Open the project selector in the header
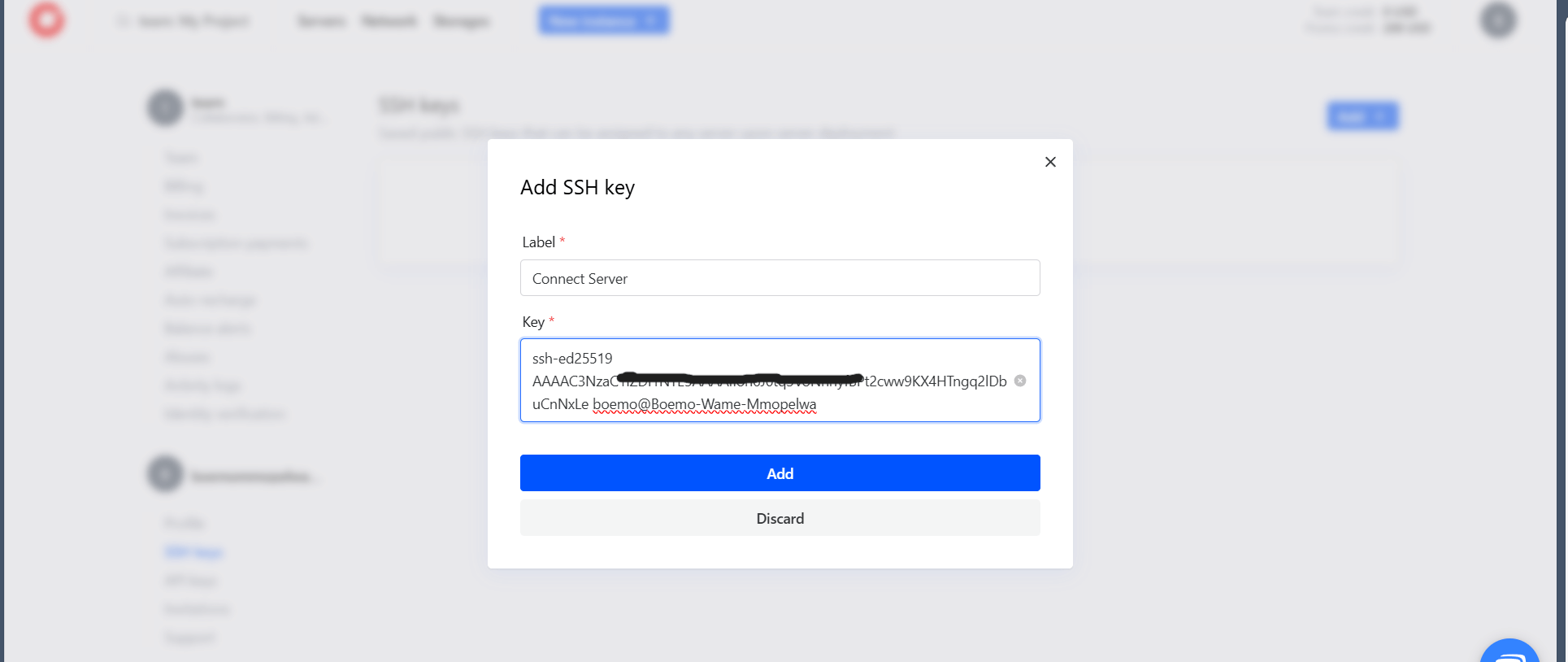This screenshot has width=1568, height=662. (x=185, y=21)
